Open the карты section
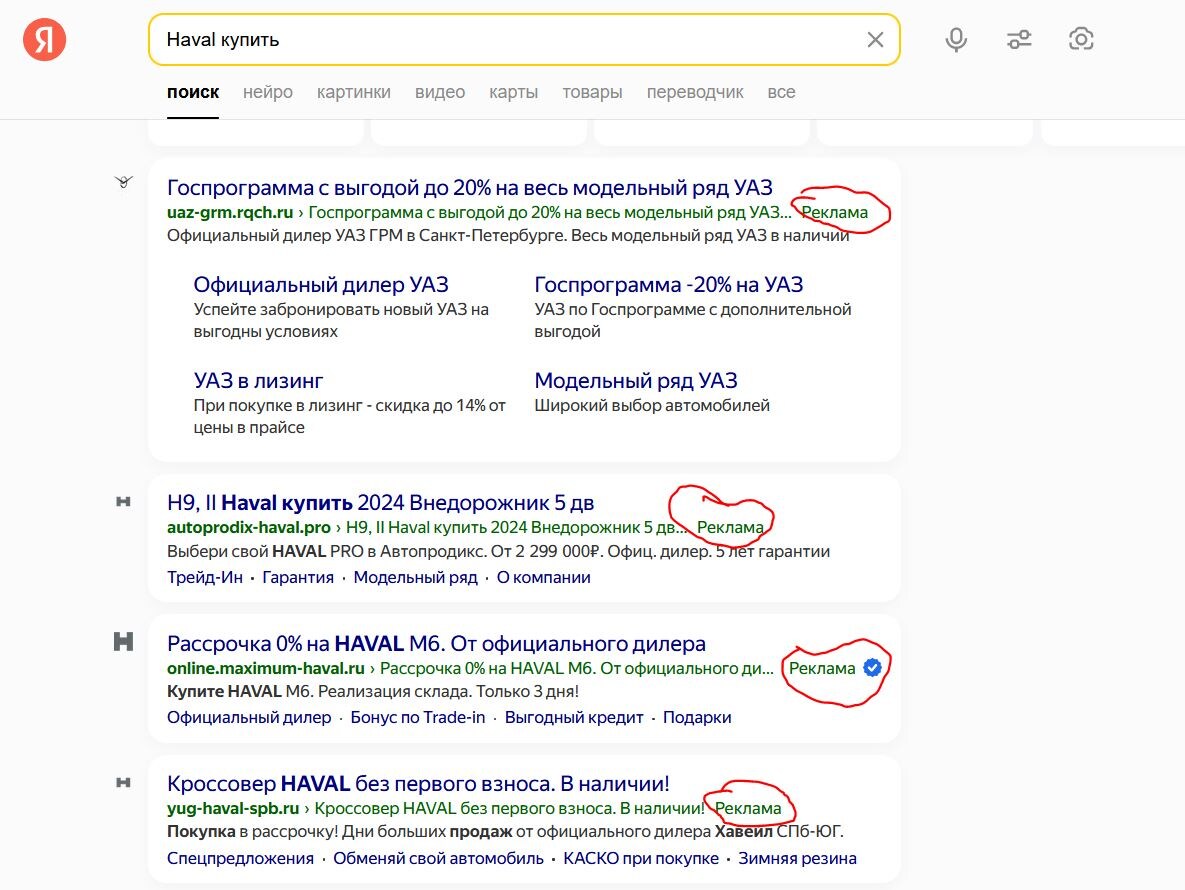The height and width of the screenshot is (890, 1185). pyautogui.click(x=513, y=91)
